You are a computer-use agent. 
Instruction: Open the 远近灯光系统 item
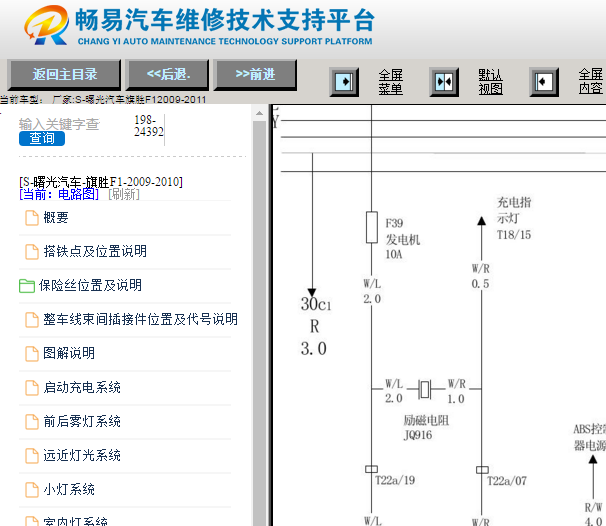(x=82, y=455)
